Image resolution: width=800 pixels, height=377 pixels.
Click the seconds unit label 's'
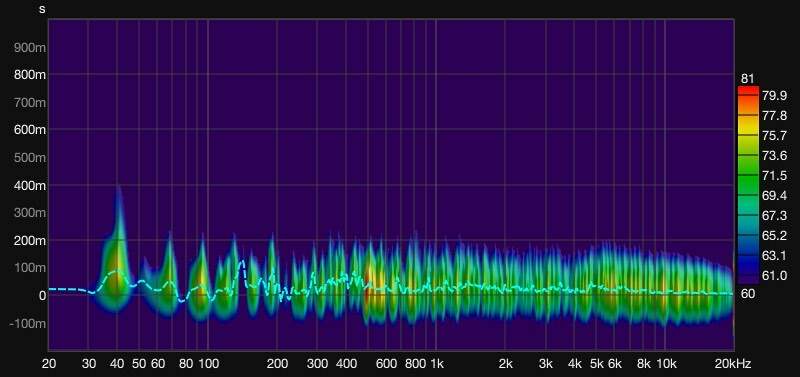(x=42, y=9)
